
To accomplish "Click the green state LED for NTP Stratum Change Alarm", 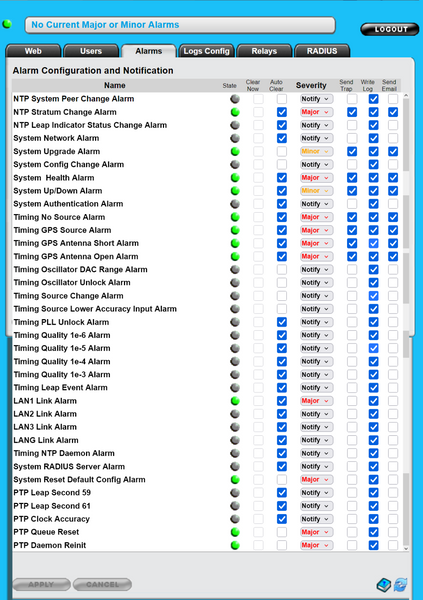I will pyautogui.click(x=235, y=112).
